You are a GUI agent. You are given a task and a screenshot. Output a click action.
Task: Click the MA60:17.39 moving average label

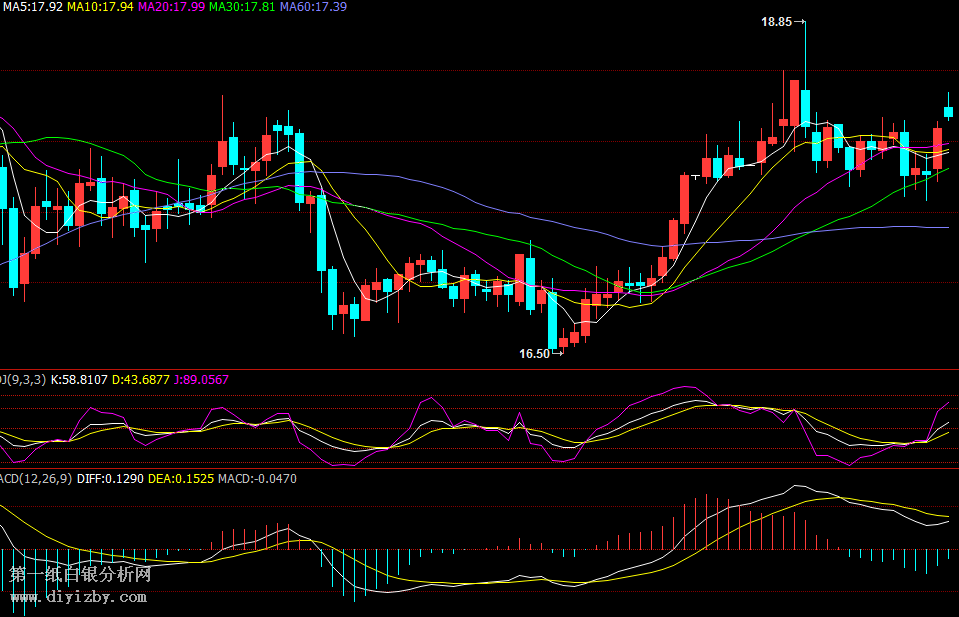pyautogui.click(x=313, y=7)
